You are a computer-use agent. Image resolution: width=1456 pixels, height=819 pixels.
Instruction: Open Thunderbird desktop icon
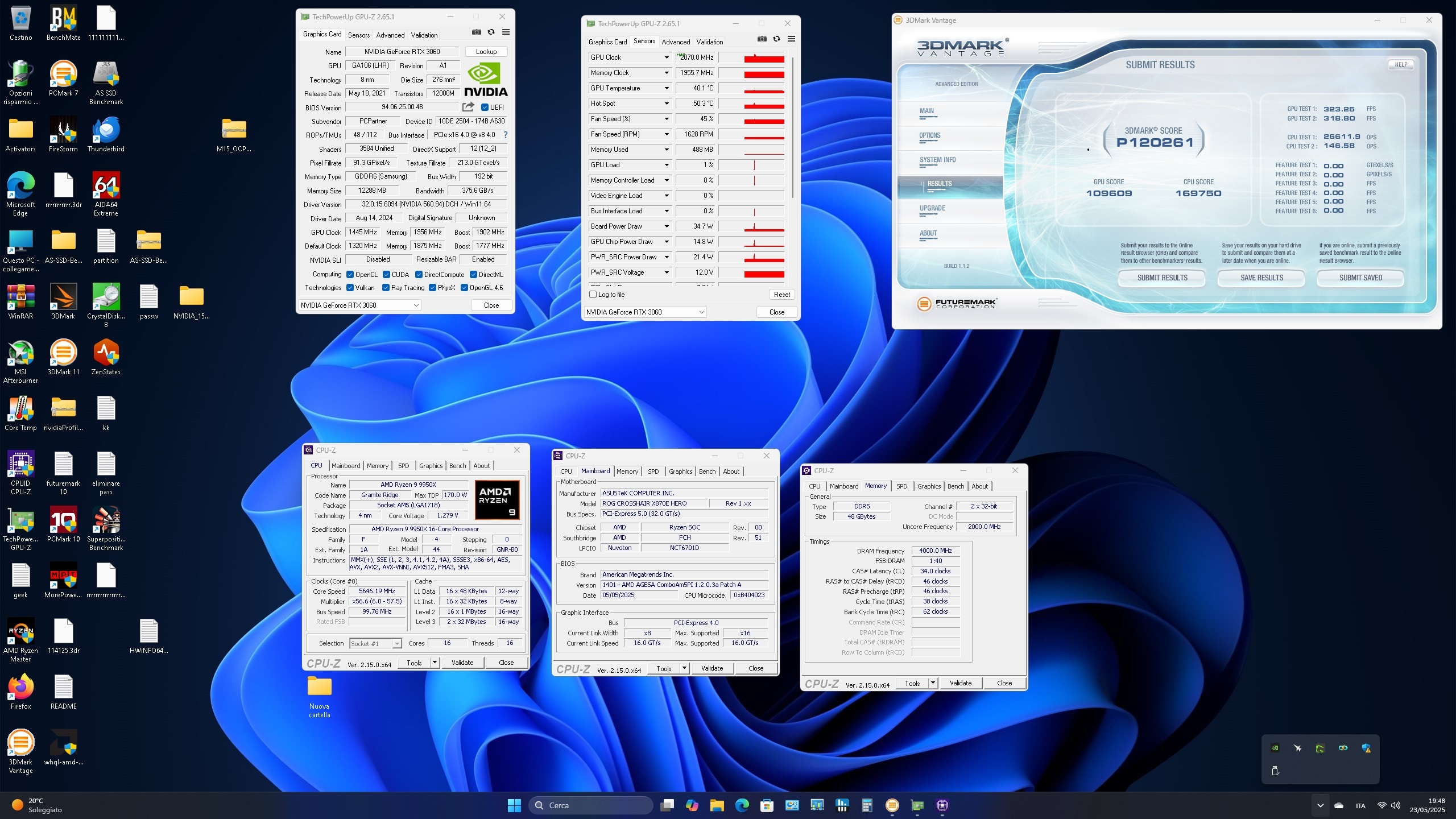click(x=106, y=135)
